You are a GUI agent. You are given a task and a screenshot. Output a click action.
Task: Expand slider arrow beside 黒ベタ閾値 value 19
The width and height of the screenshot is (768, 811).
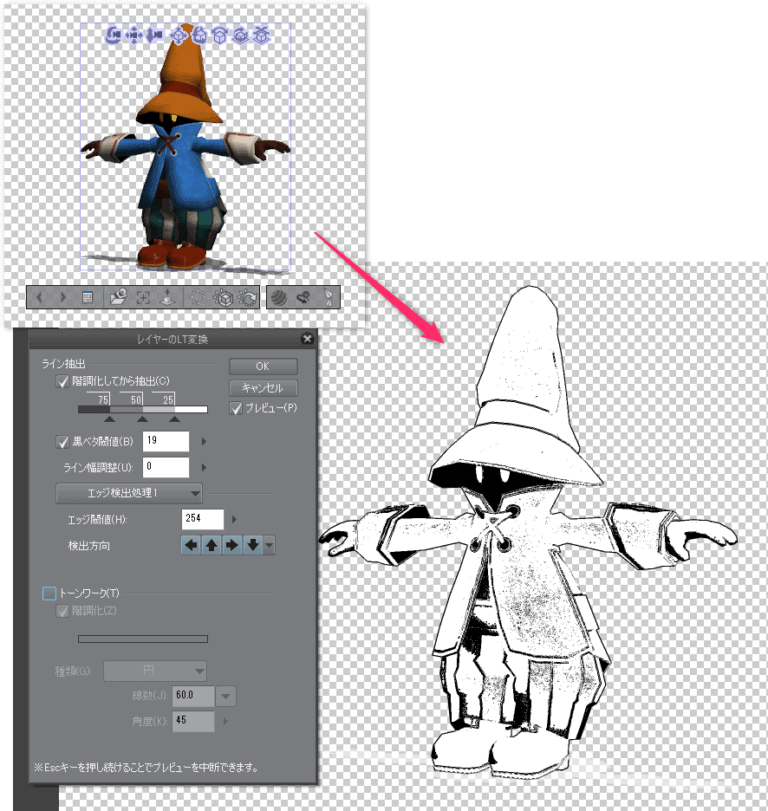click(x=204, y=442)
